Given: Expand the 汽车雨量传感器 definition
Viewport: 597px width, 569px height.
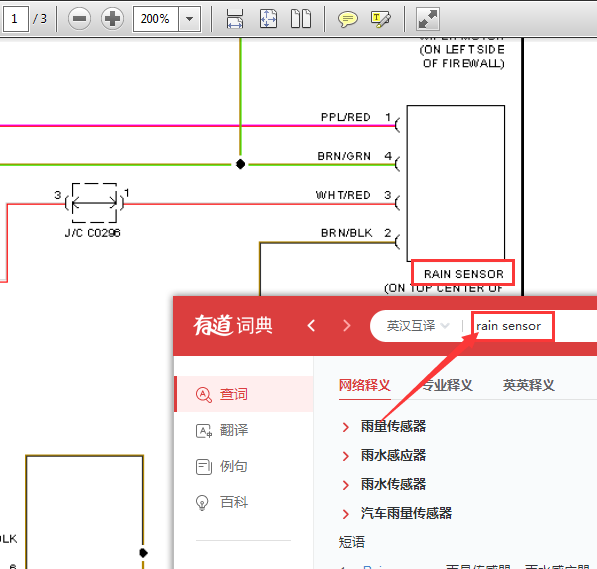Looking at the screenshot, I should click(x=346, y=514).
